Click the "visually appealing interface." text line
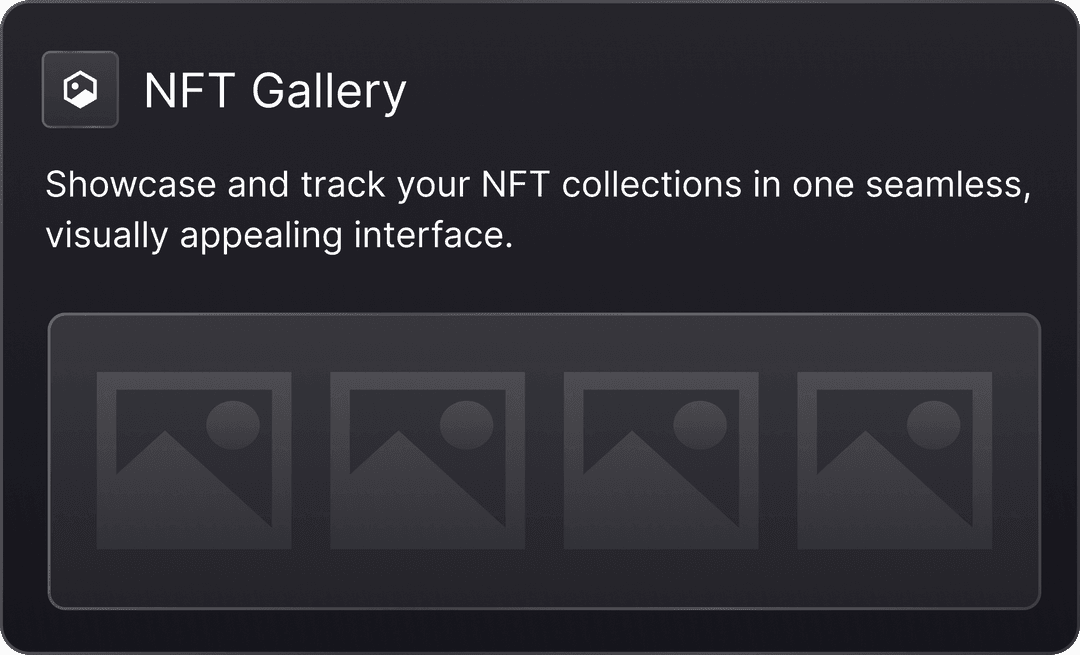1080x655 pixels. [x=278, y=237]
